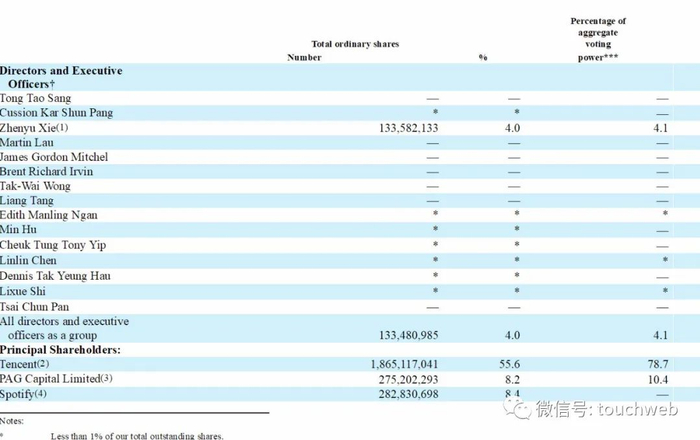This screenshot has width=700, height=440.
Task: Click the Directors and Executive Officers heading
Action: 61,77
